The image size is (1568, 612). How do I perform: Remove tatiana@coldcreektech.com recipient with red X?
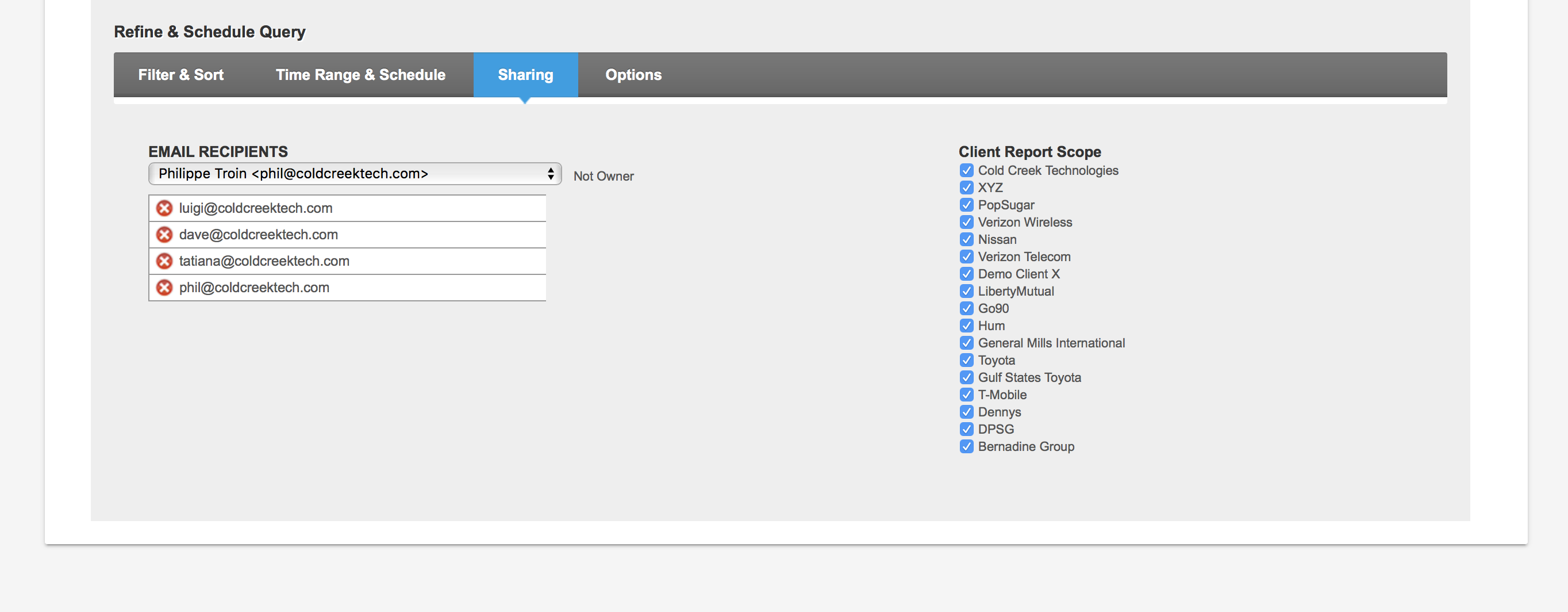(164, 261)
